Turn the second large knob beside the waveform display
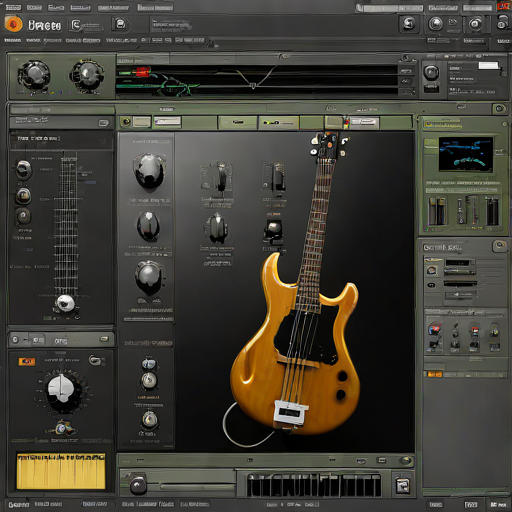512x512 pixels. 87,75
